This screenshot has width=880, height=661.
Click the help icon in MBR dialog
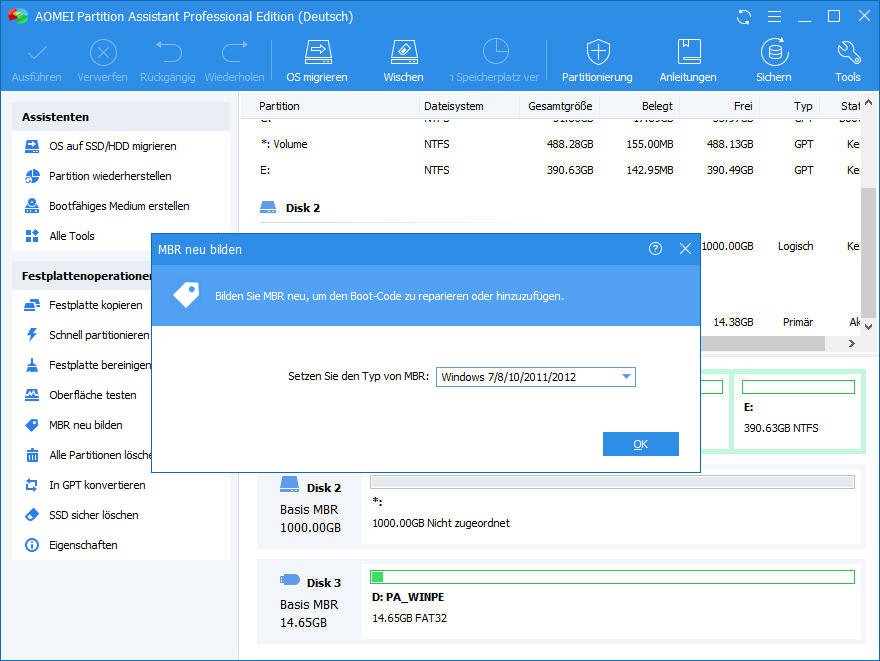coord(656,249)
